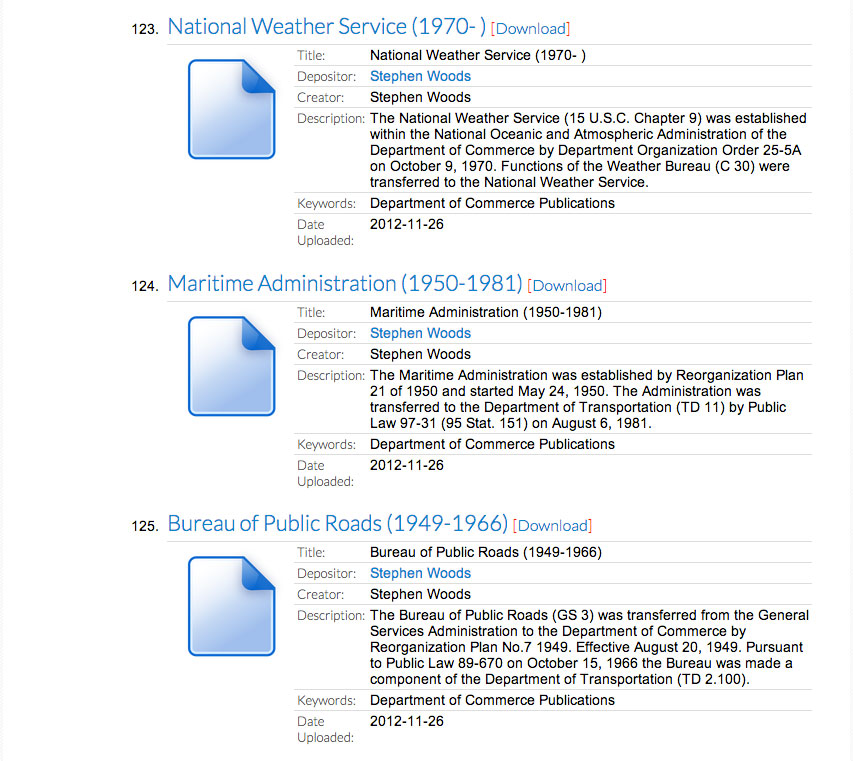Click upload date 2012-11-26 of Bureau of Public Roads

pyautogui.click(x=406, y=721)
